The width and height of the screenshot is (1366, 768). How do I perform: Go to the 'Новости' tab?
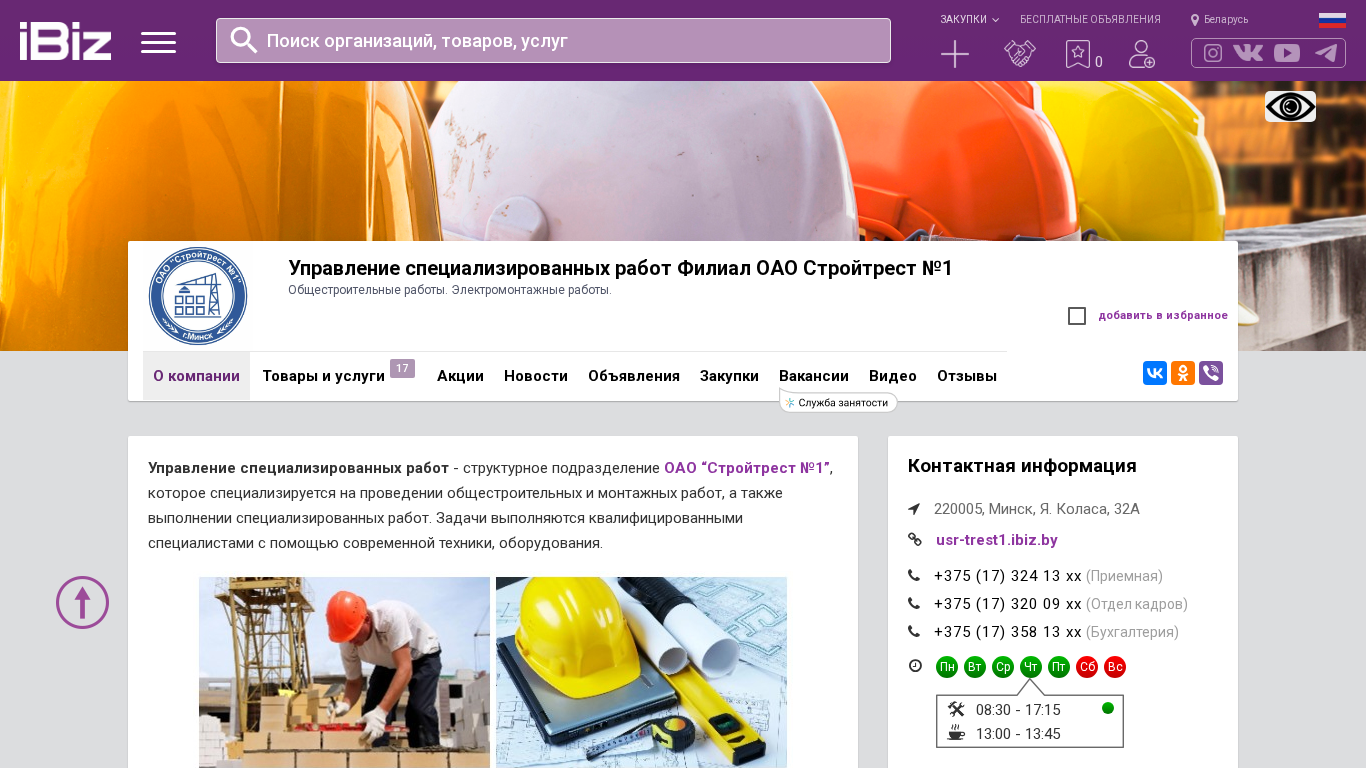tap(536, 376)
